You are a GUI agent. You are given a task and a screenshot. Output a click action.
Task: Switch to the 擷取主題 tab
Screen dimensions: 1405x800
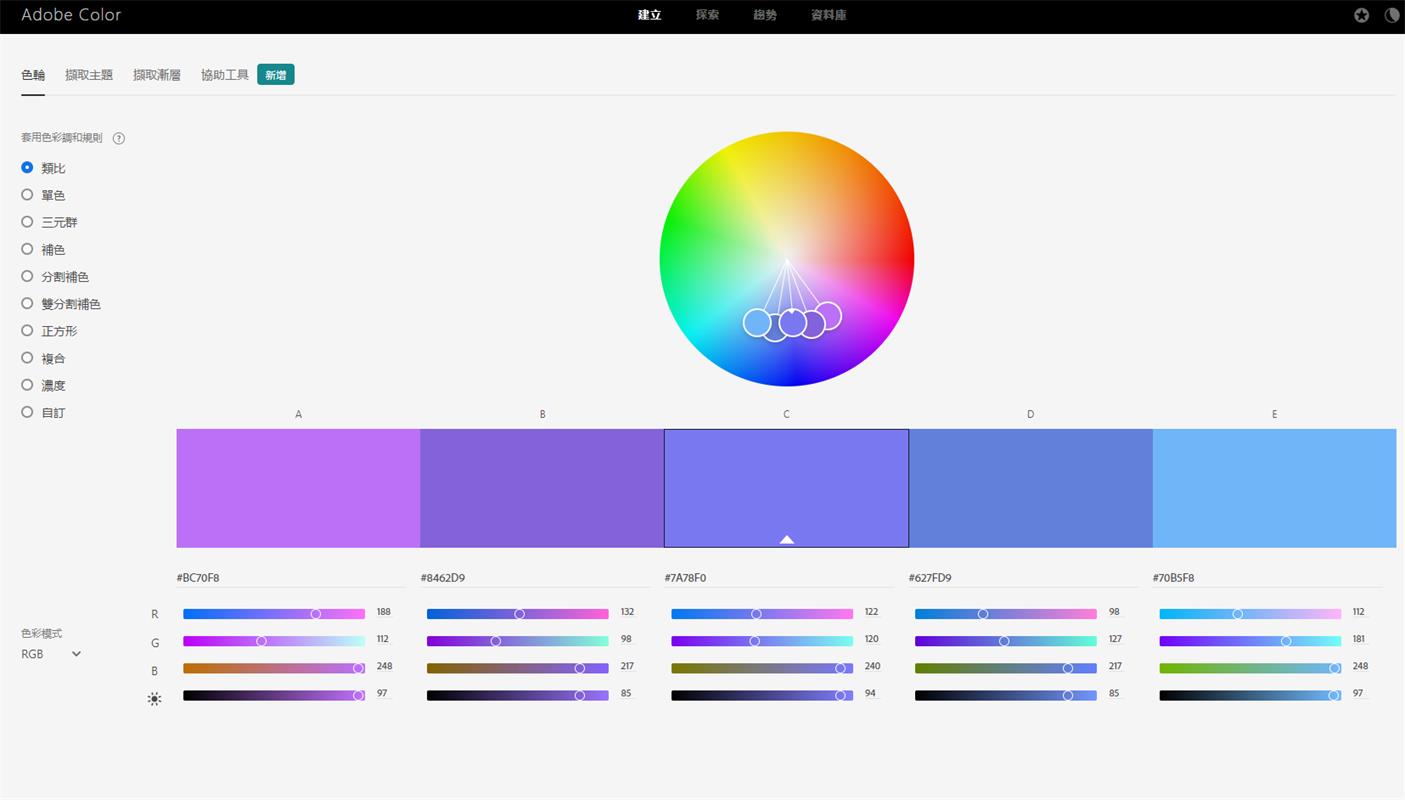[89, 75]
